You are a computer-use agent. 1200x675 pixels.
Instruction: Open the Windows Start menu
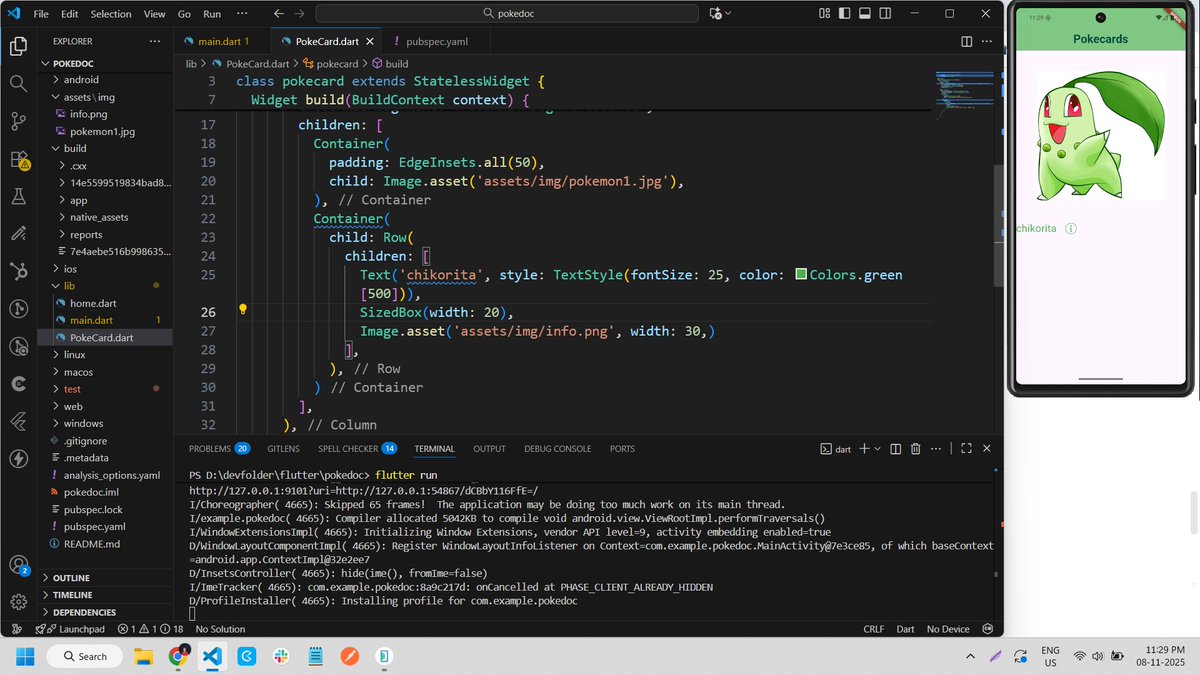coord(24,656)
